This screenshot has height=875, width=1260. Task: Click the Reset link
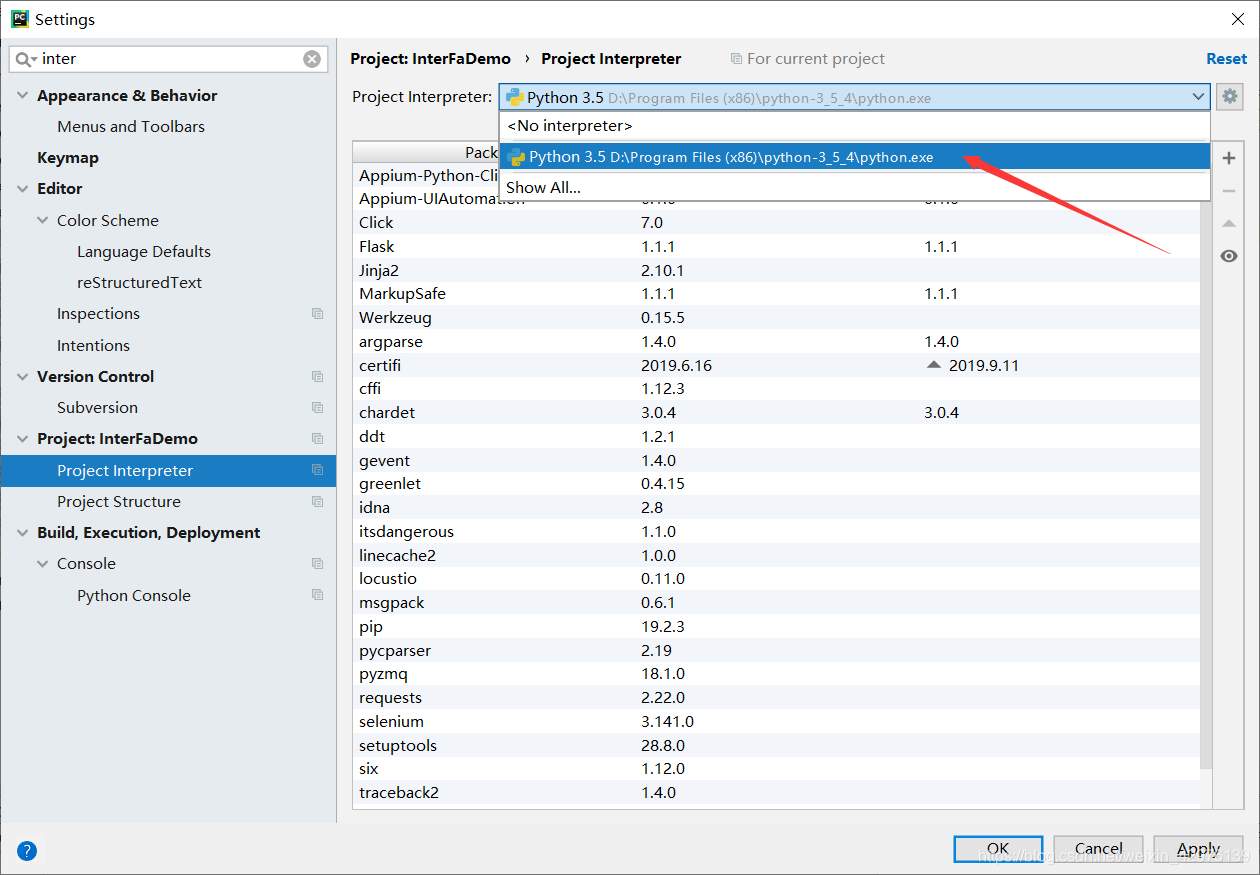tap(1226, 59)
